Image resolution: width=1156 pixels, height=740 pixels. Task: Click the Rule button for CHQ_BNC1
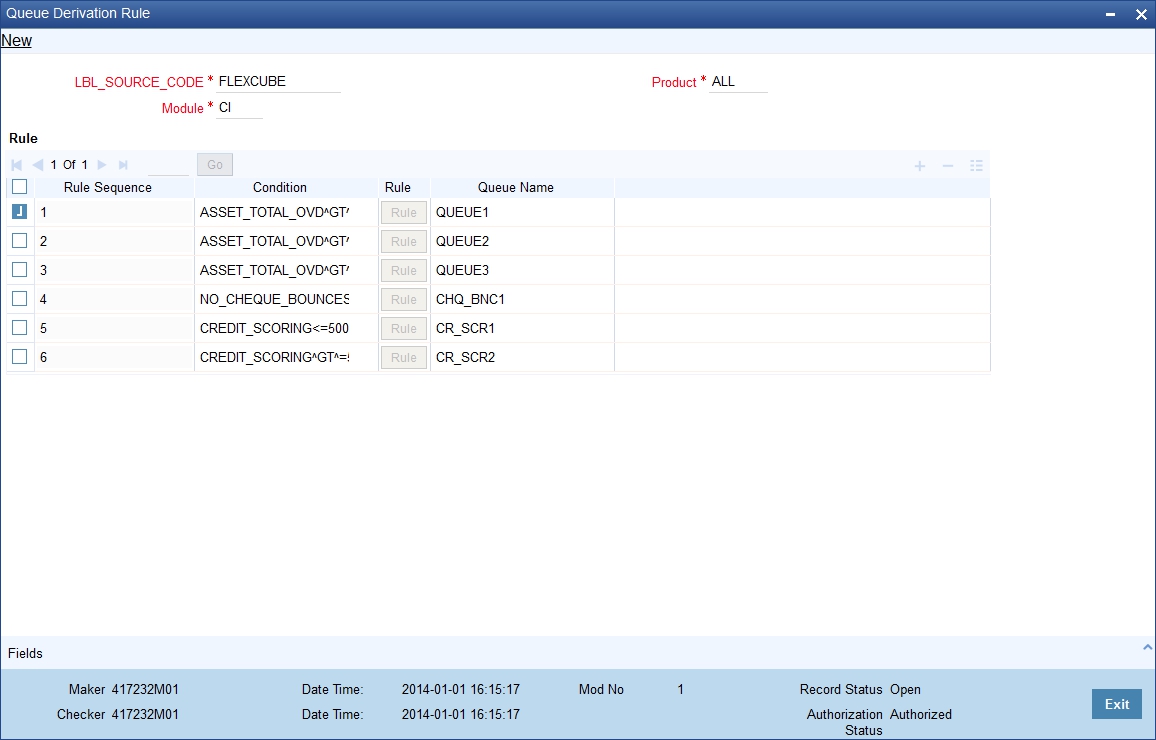[x=404, y=299]
